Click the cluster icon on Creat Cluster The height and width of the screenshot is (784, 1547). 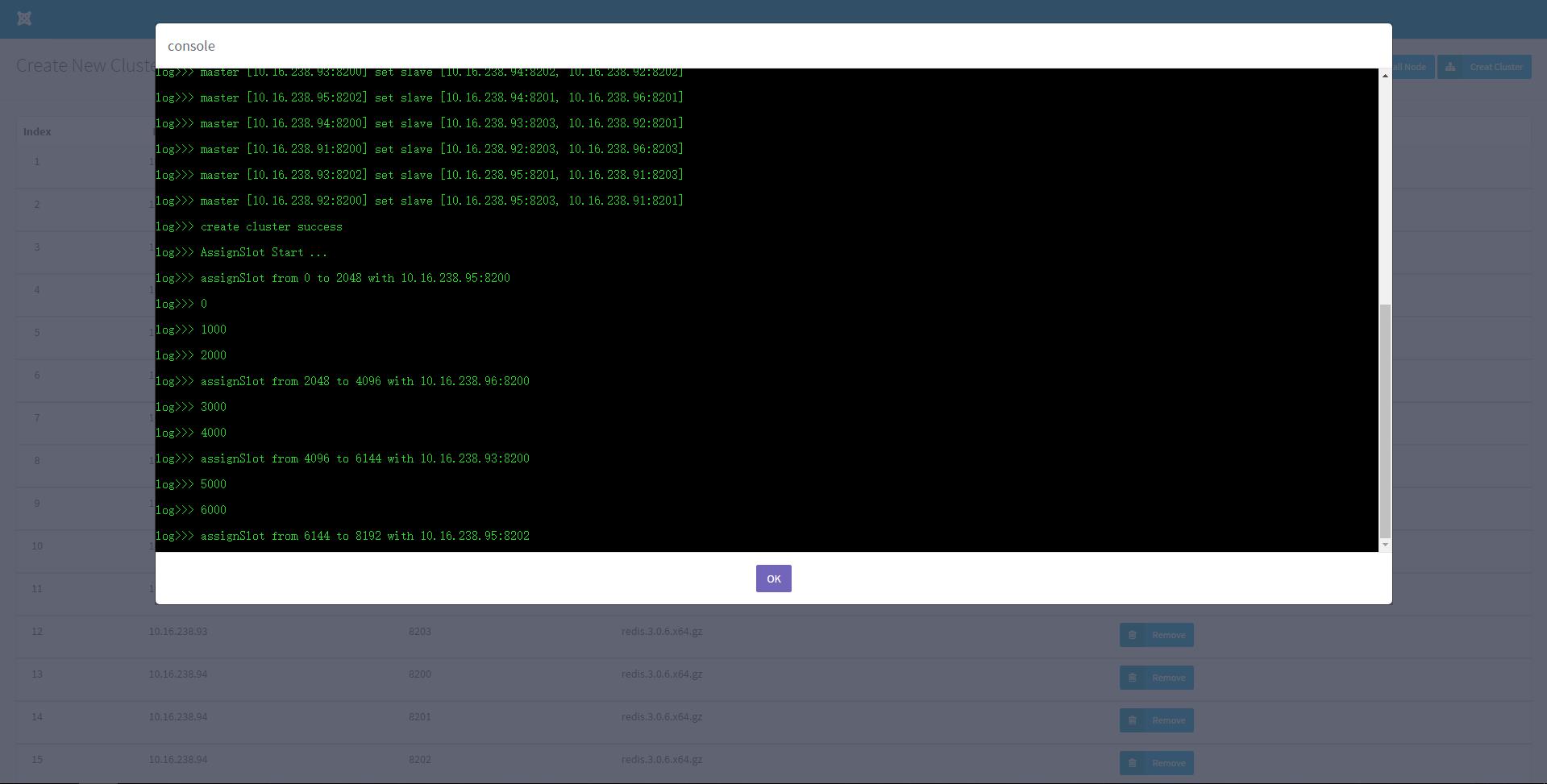pyautogui.click(x=1450, y=67)
